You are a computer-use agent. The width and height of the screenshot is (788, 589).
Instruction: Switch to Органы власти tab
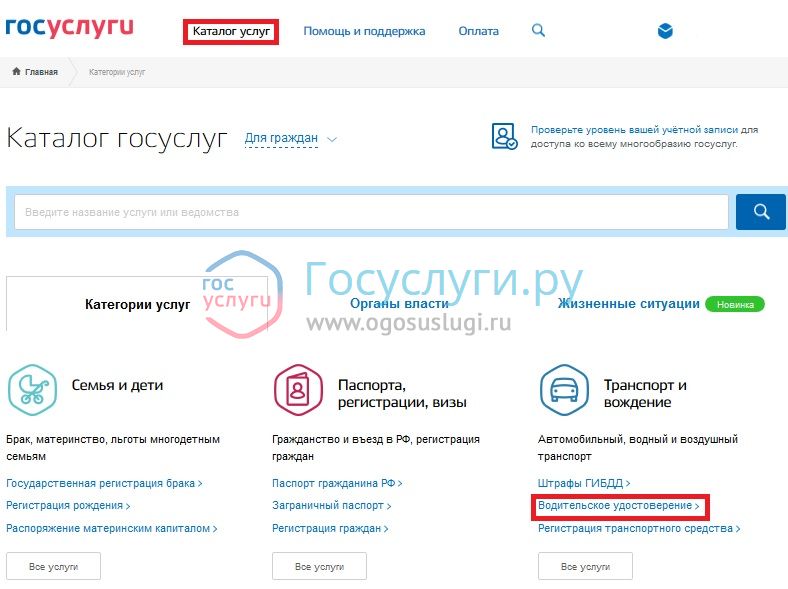(x=400, y=304)
